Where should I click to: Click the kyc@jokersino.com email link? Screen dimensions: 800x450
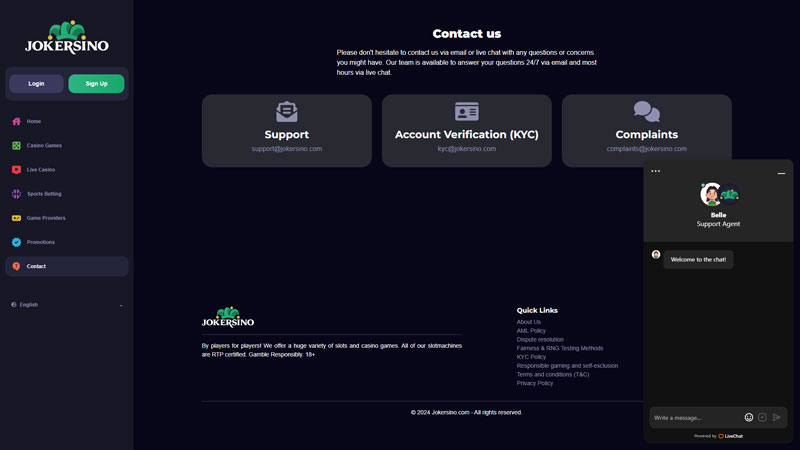coord(467,149)
